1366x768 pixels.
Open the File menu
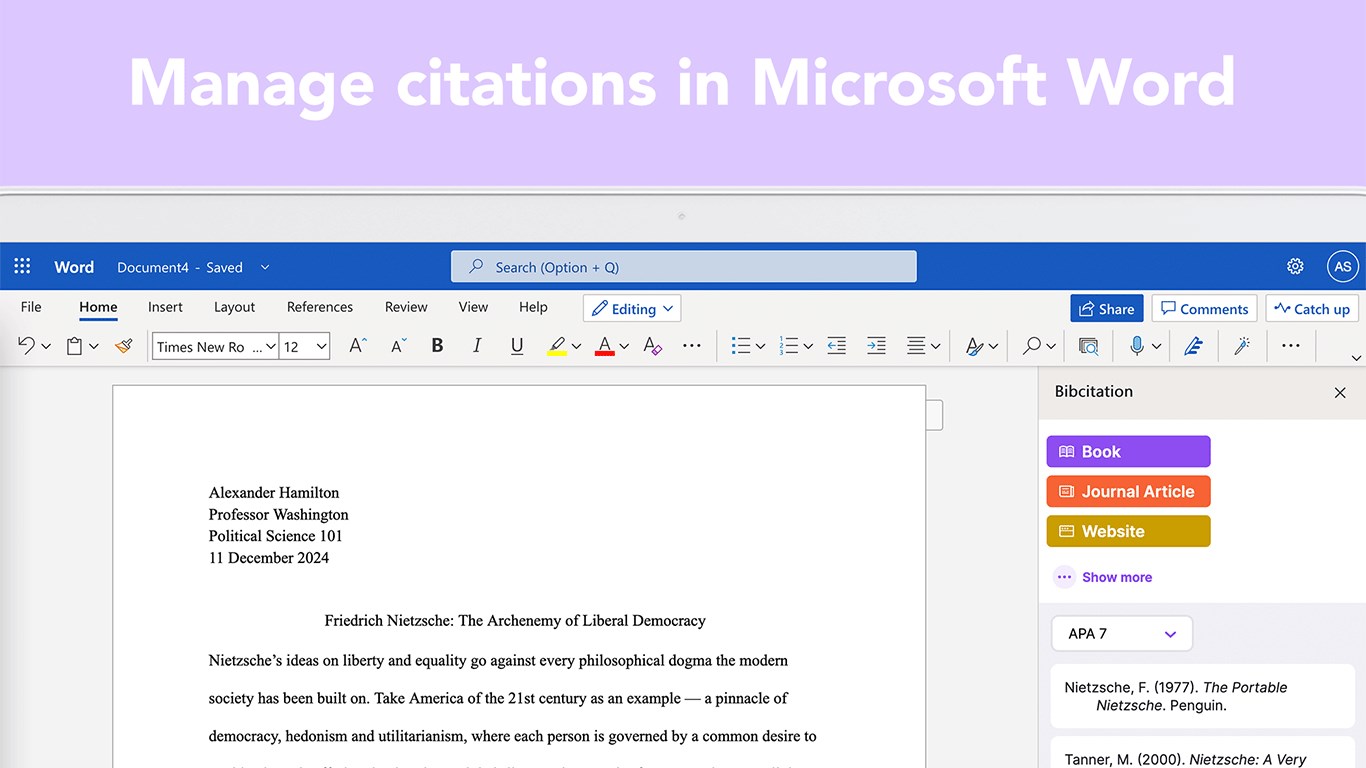tap(31, 307)
